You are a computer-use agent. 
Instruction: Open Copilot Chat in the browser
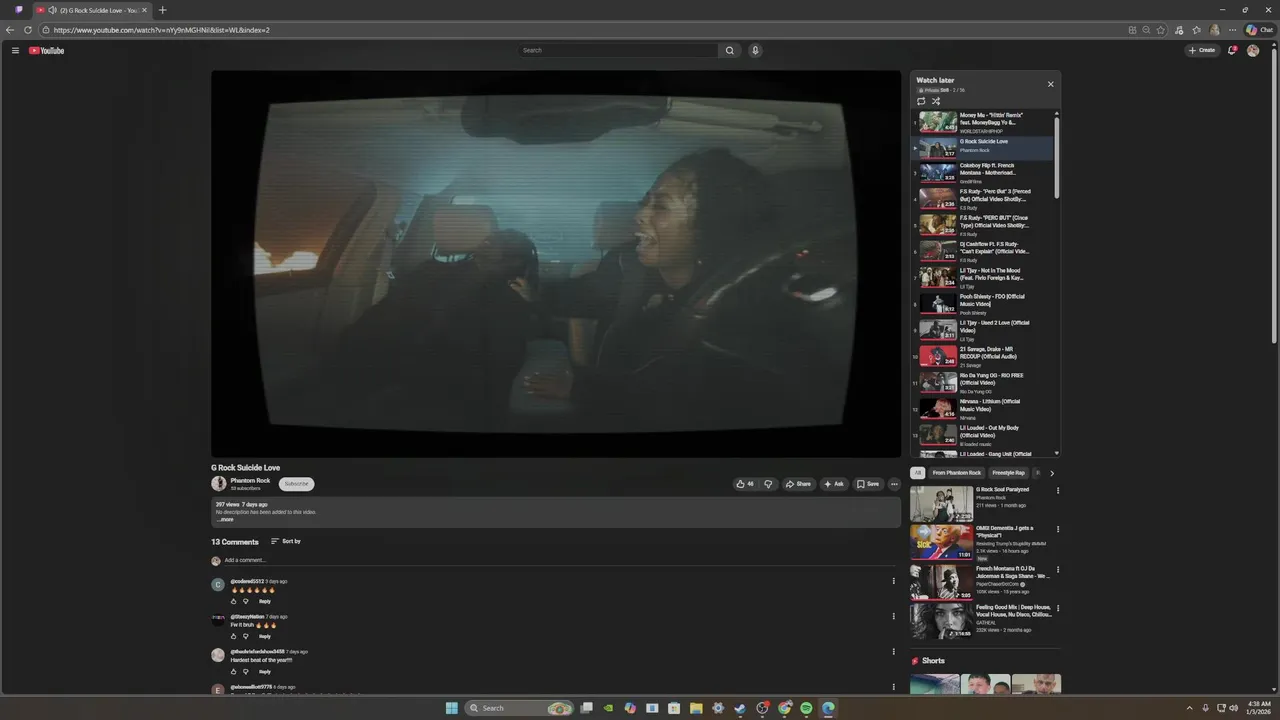coord(1259,30)
